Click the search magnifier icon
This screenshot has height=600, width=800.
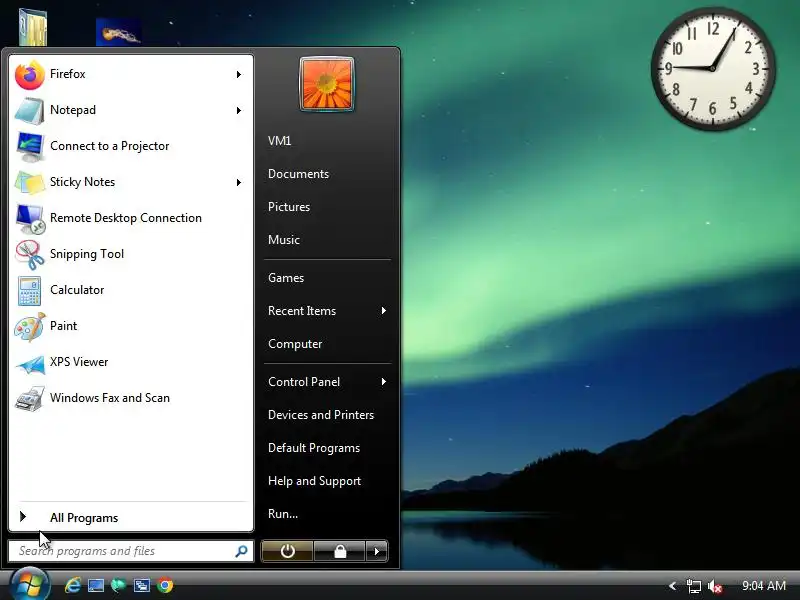pos(241,551)
